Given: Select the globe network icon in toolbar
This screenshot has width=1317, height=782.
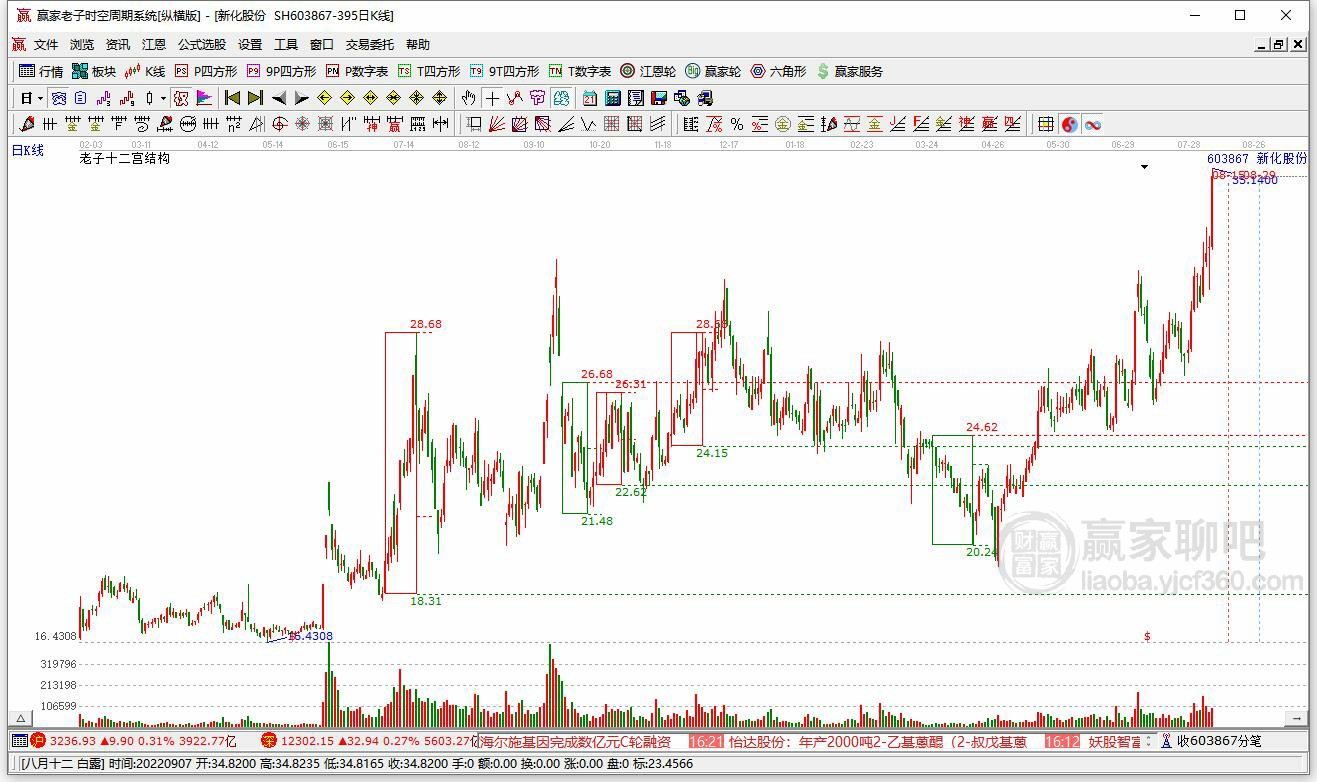Looking at the screenshot, I should pos(682,98).
